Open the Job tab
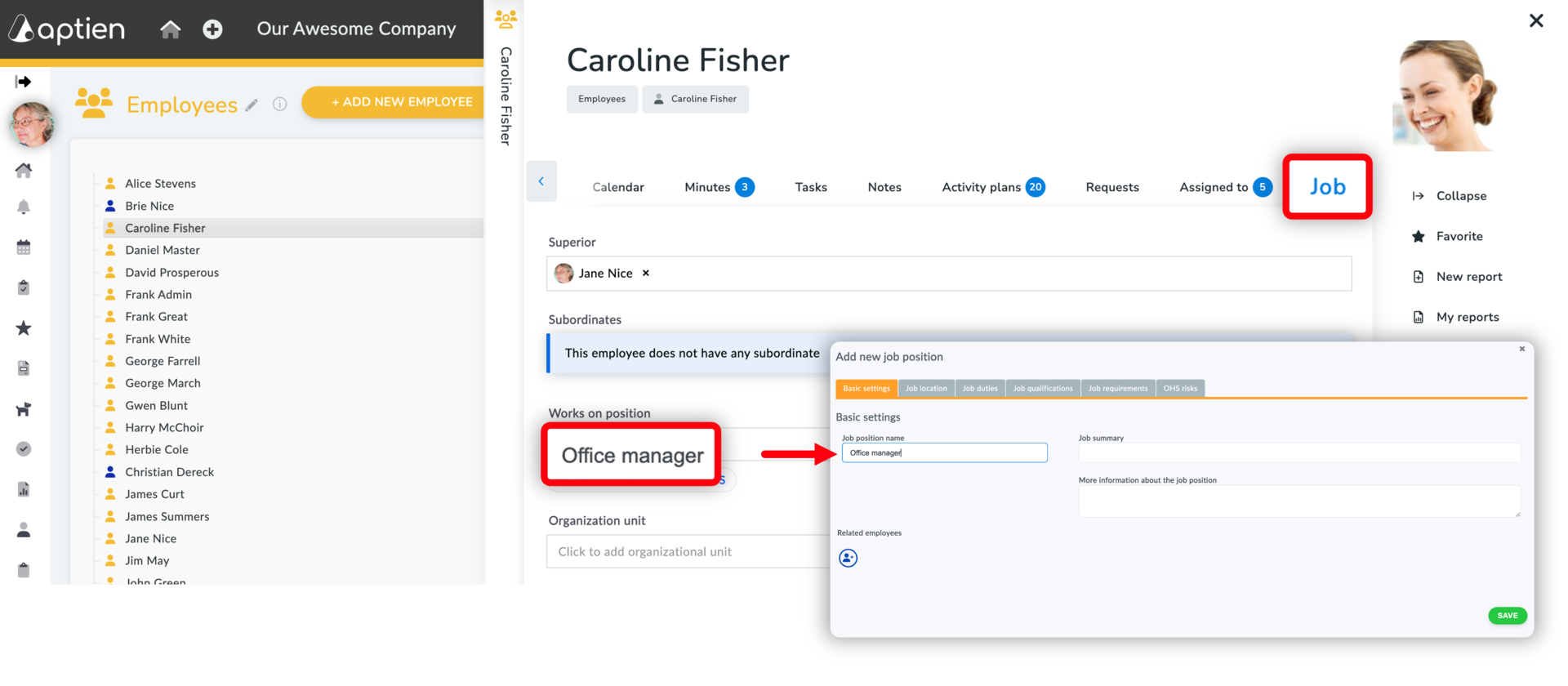Screen dimensions: 1568x686 [1328, 187]
